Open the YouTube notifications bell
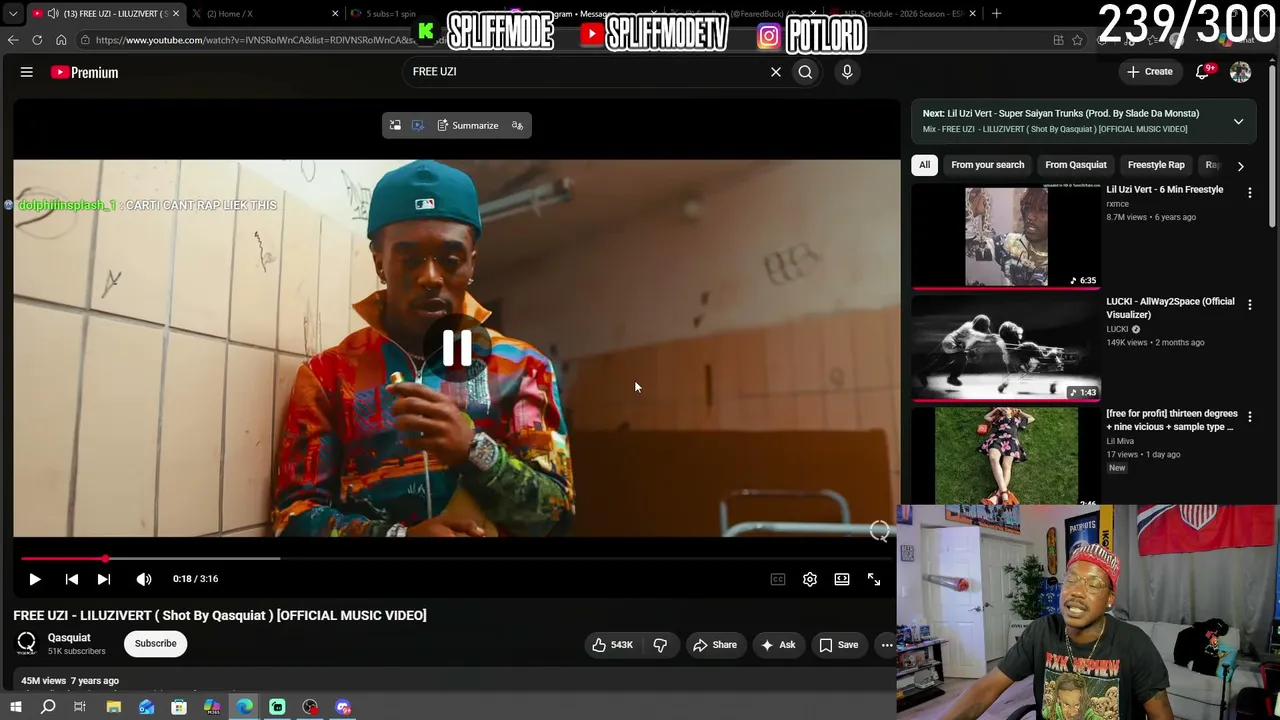This screenshot has width=1280, height=720. (x=1204, y=72)
